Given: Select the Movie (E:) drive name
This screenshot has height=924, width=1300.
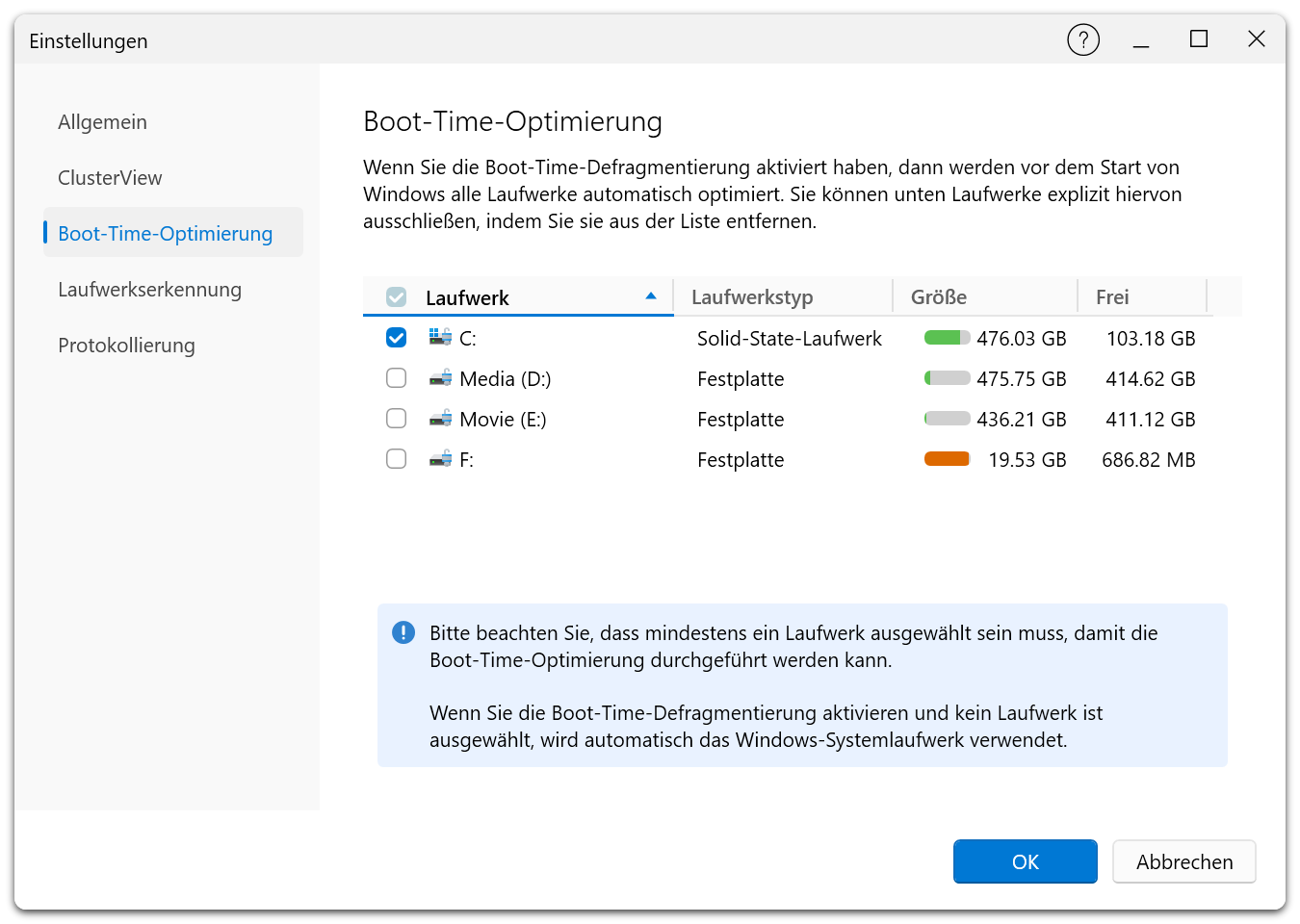Looking at the screenshot, I should point(504,420).
